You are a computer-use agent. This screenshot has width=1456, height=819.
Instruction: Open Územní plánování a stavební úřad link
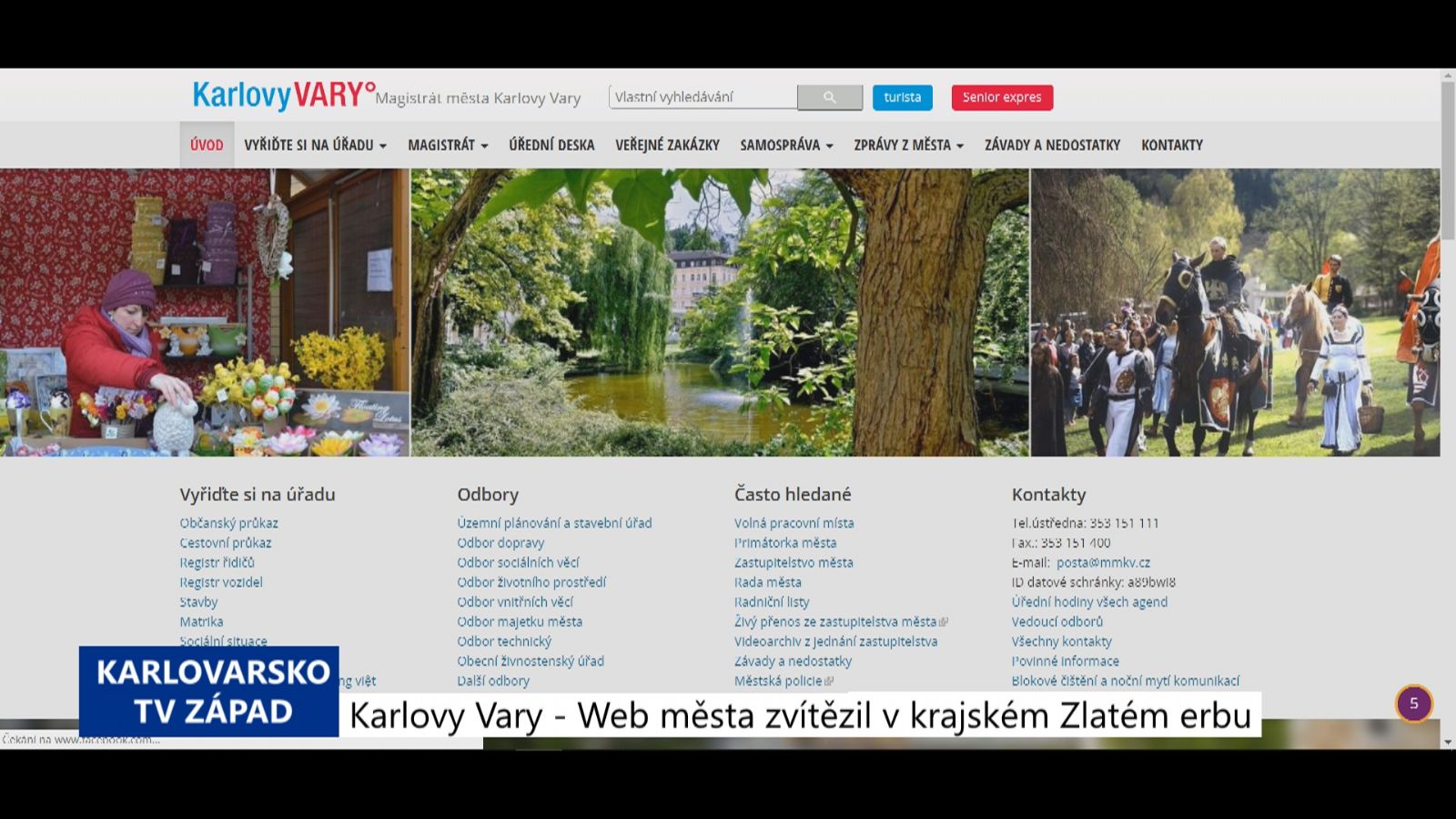tap(554, 523)
